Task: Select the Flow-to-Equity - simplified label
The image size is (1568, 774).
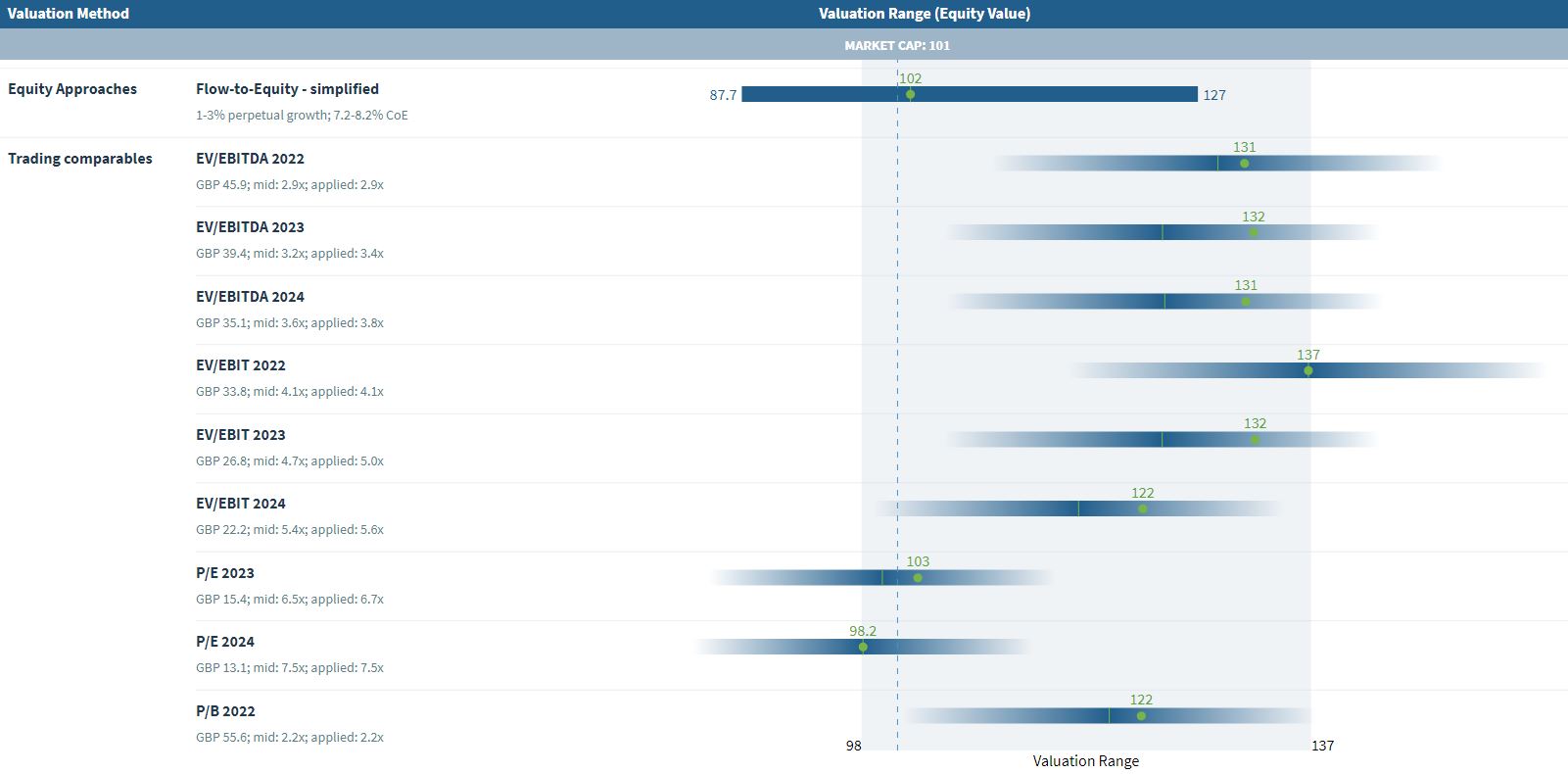Action: (287, 89)
